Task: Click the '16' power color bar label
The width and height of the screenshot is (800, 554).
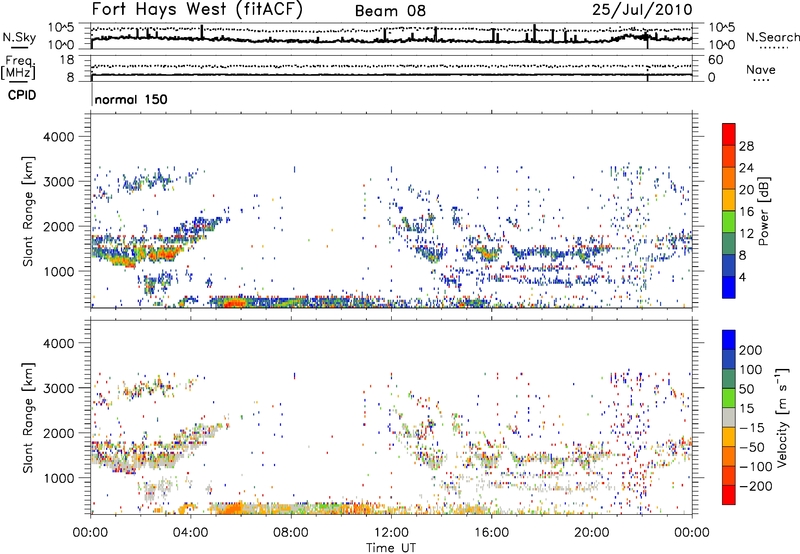Action: click(x=746, y=212)
